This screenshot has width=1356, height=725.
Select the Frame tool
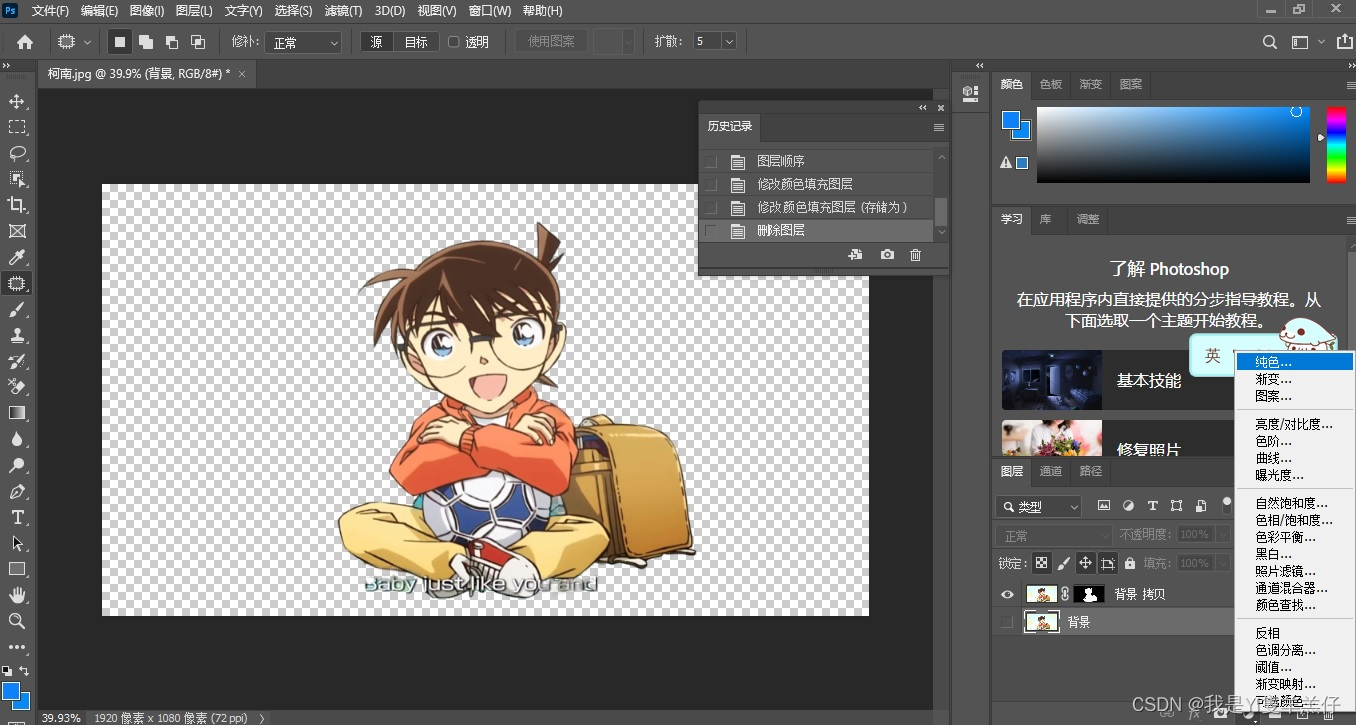click(x=17, y=231)
